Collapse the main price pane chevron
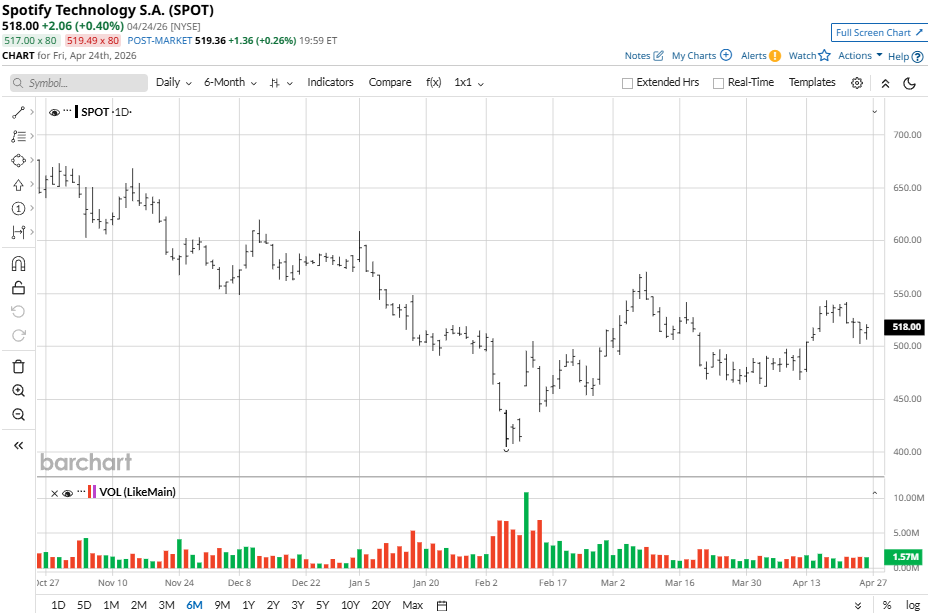The image size is (931, 613). pos(875,112)
